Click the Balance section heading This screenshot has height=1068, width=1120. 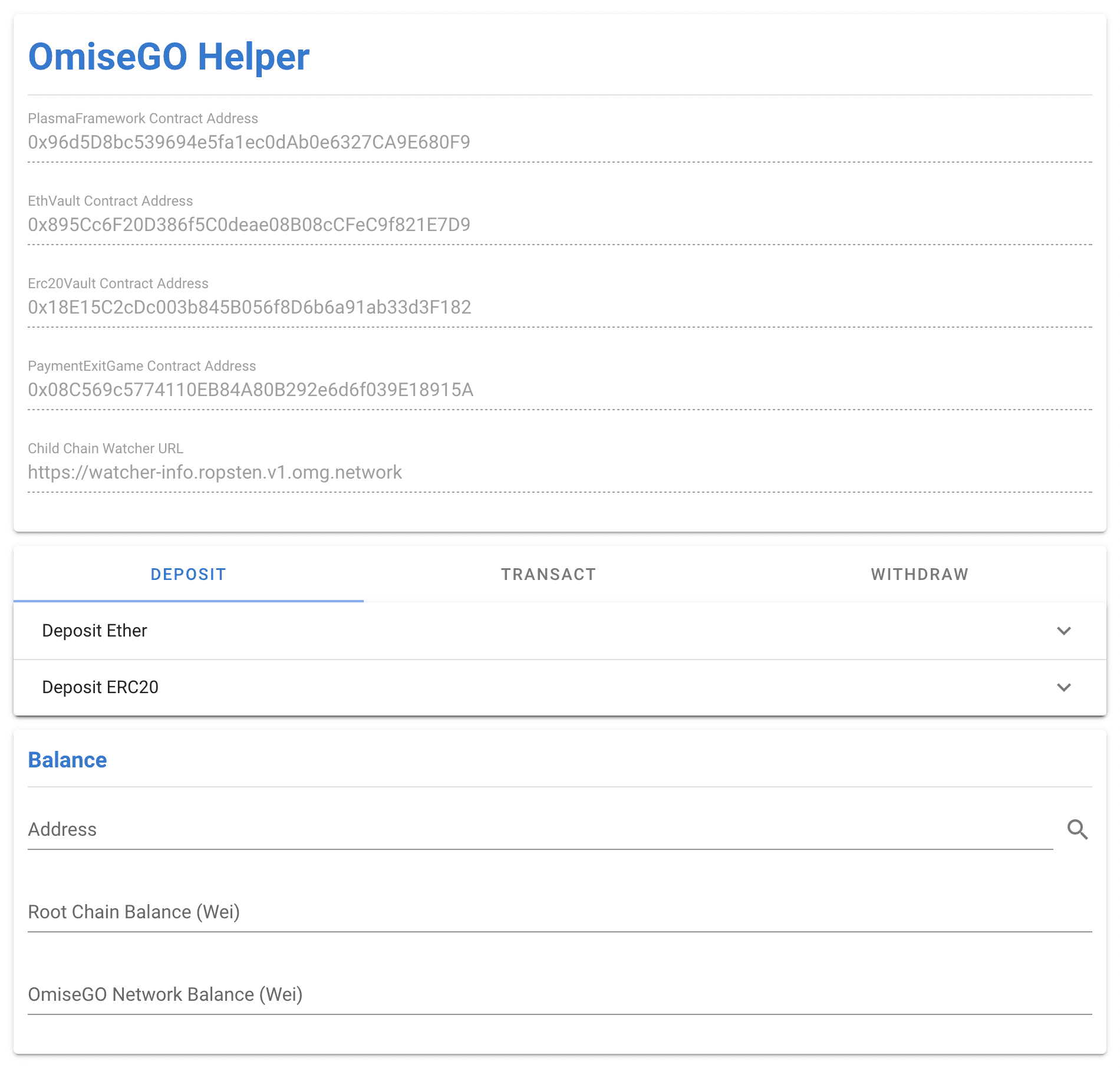[x=68, y=760]
